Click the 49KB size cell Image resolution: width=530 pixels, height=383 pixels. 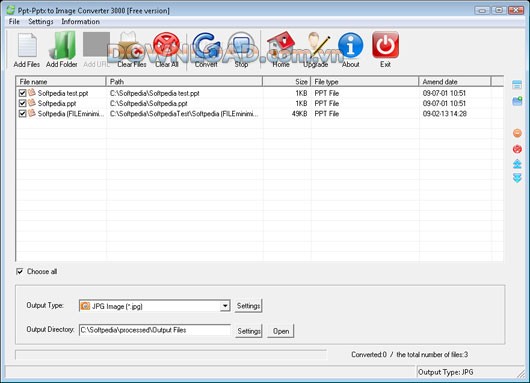click(x=299, y=114)
